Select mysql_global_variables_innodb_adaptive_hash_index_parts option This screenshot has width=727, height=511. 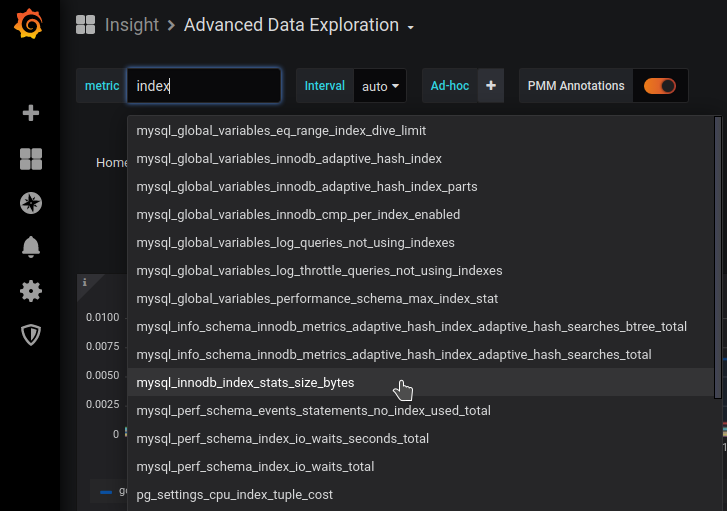tap(421, 186)
